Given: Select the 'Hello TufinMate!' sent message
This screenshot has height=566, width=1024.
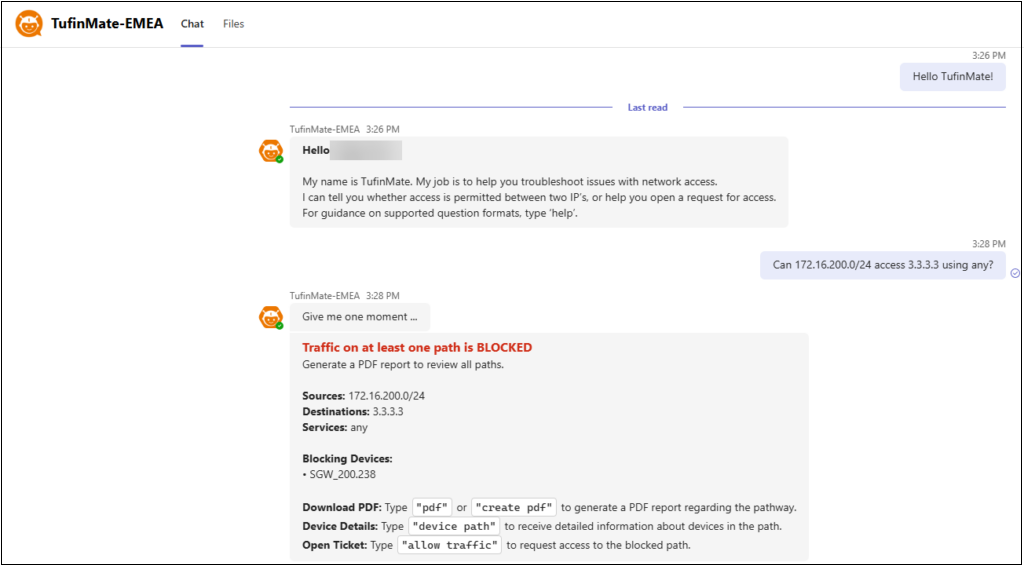Looking at the screenshot, I should [x=952, y=76].
